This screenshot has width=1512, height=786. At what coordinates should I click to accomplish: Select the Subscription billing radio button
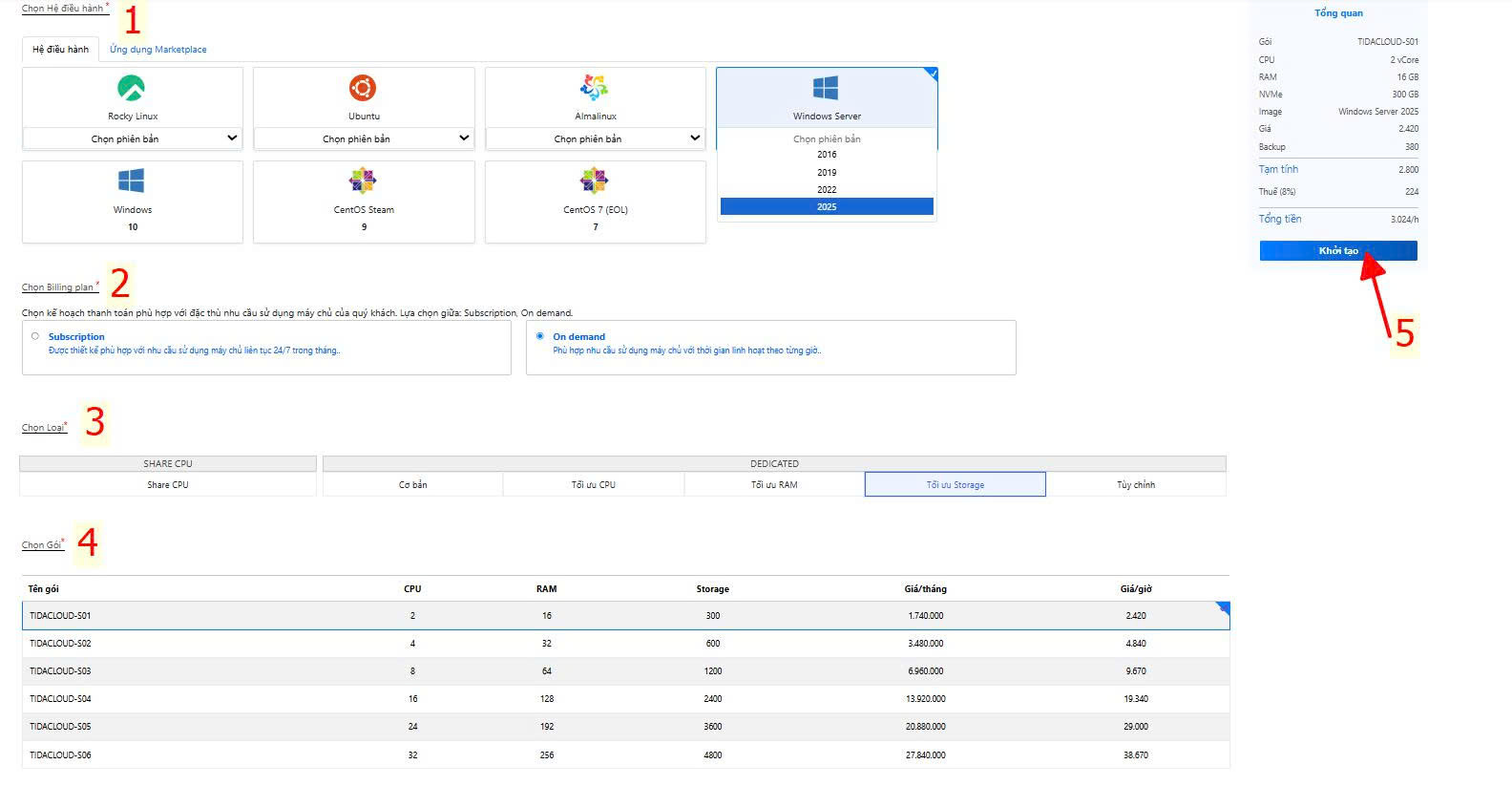click(x=35, y=336)
